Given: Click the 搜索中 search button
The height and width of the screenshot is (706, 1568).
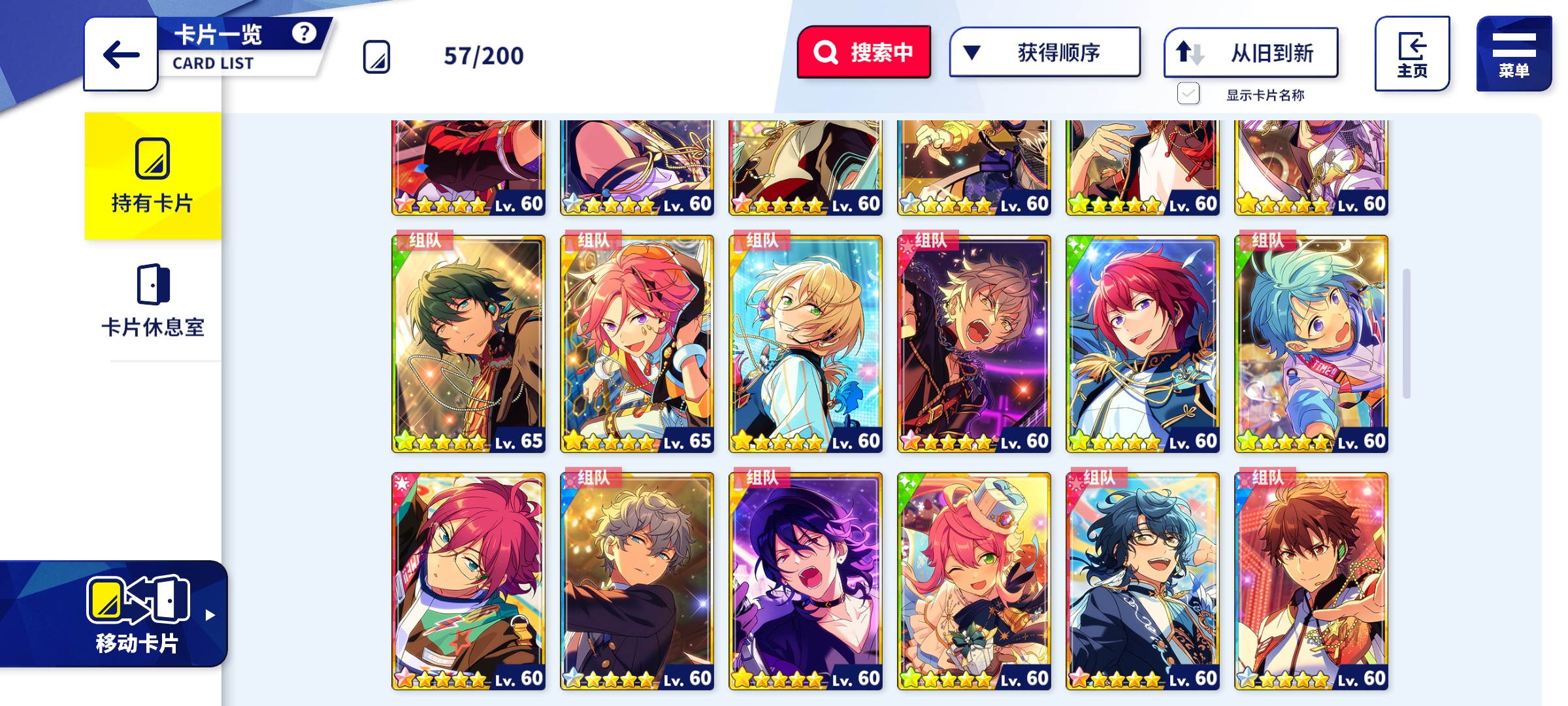Looking at the screenshot, I should [x=864, y=52].
